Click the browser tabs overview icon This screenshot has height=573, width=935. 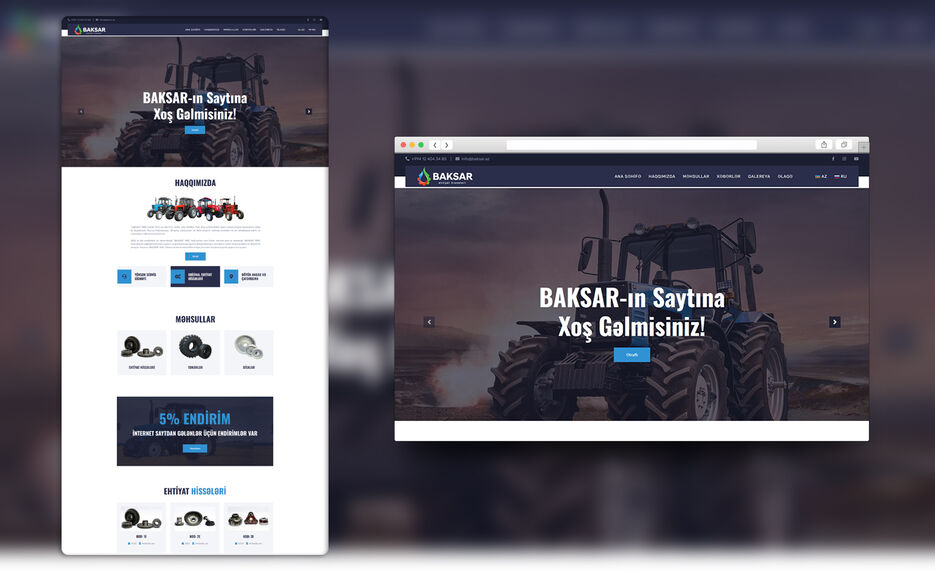pos(844,144)
